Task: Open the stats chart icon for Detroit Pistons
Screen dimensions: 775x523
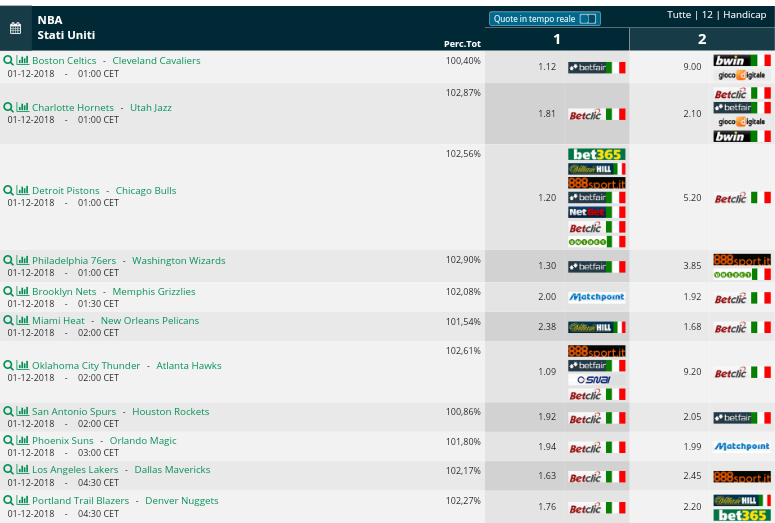Action: [x=22, y=190]
